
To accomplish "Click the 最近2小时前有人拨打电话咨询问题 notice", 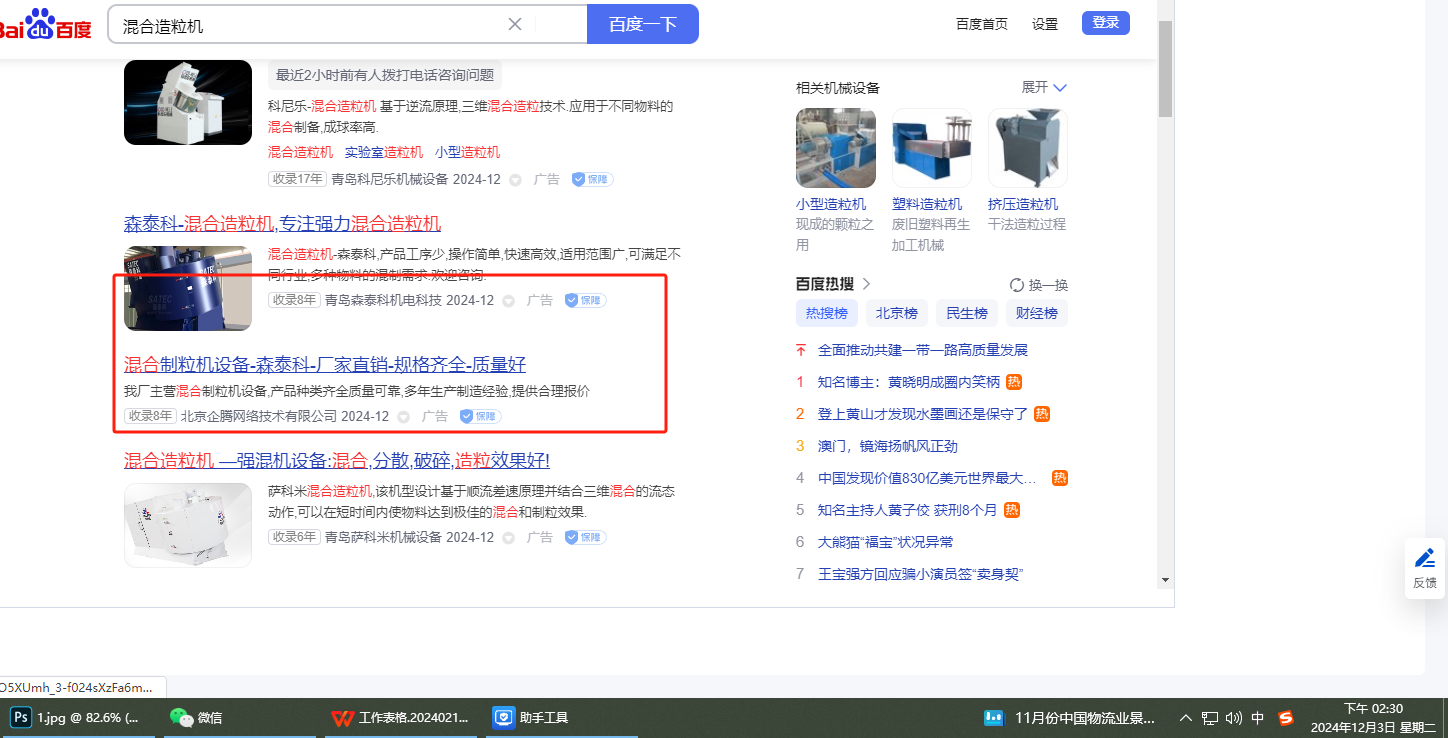I will pyautogui.click(x=385, y=75).
